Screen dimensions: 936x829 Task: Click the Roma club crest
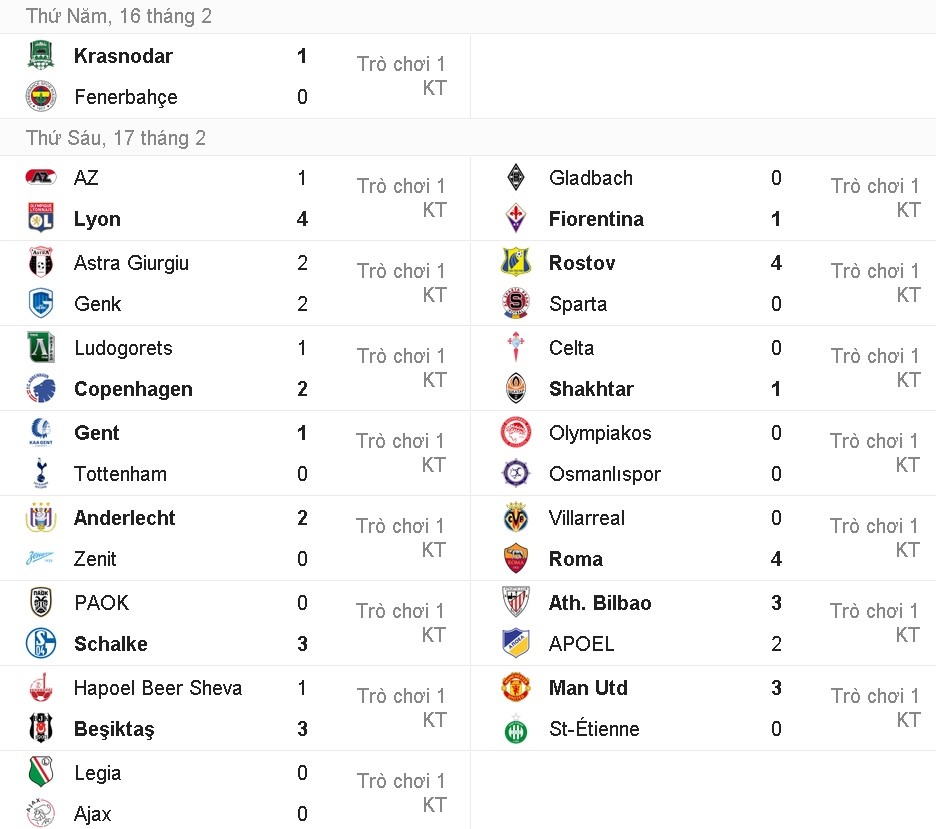pos(514,558)
